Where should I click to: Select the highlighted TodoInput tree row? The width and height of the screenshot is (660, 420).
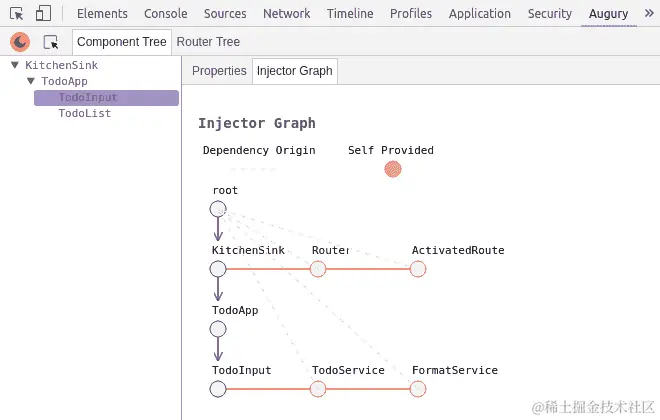(x=106, y=98)
